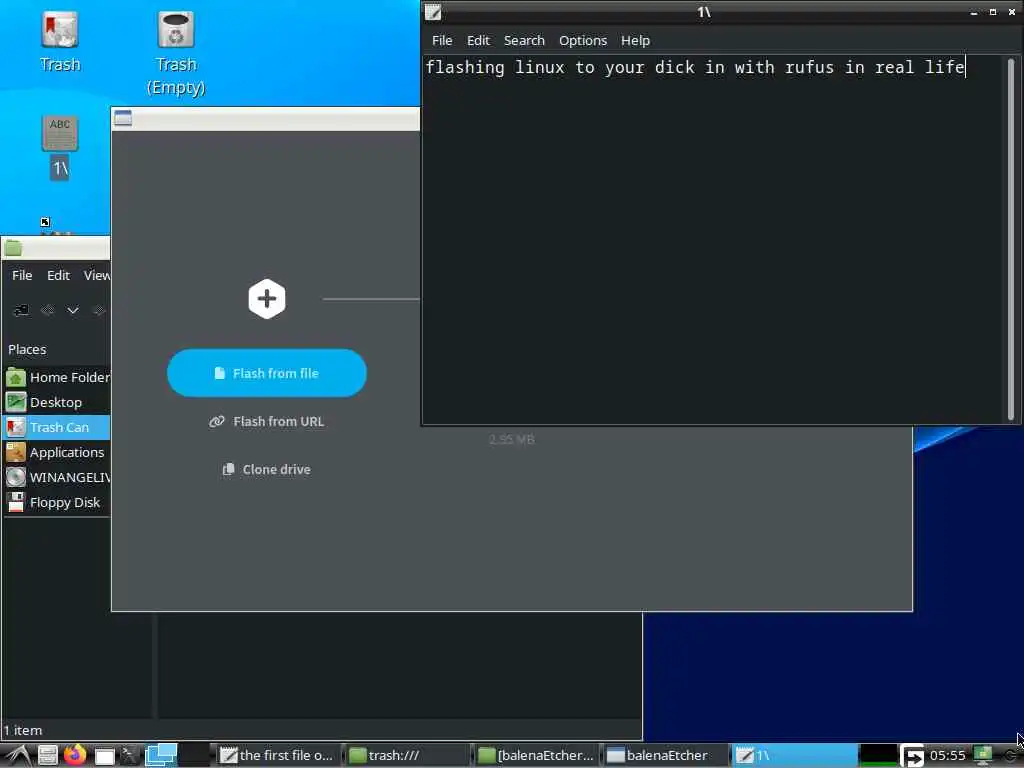Select Trash Can in Places

click(x=56, y=427)
